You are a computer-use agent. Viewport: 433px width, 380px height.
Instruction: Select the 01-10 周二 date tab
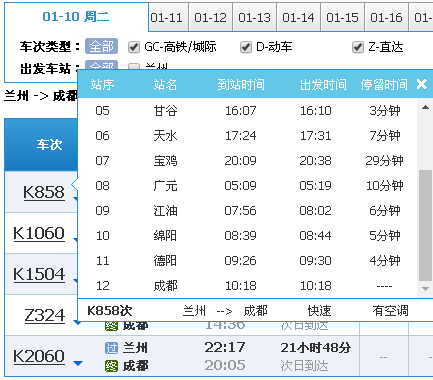pyautogui.click(x=76, y=16)
